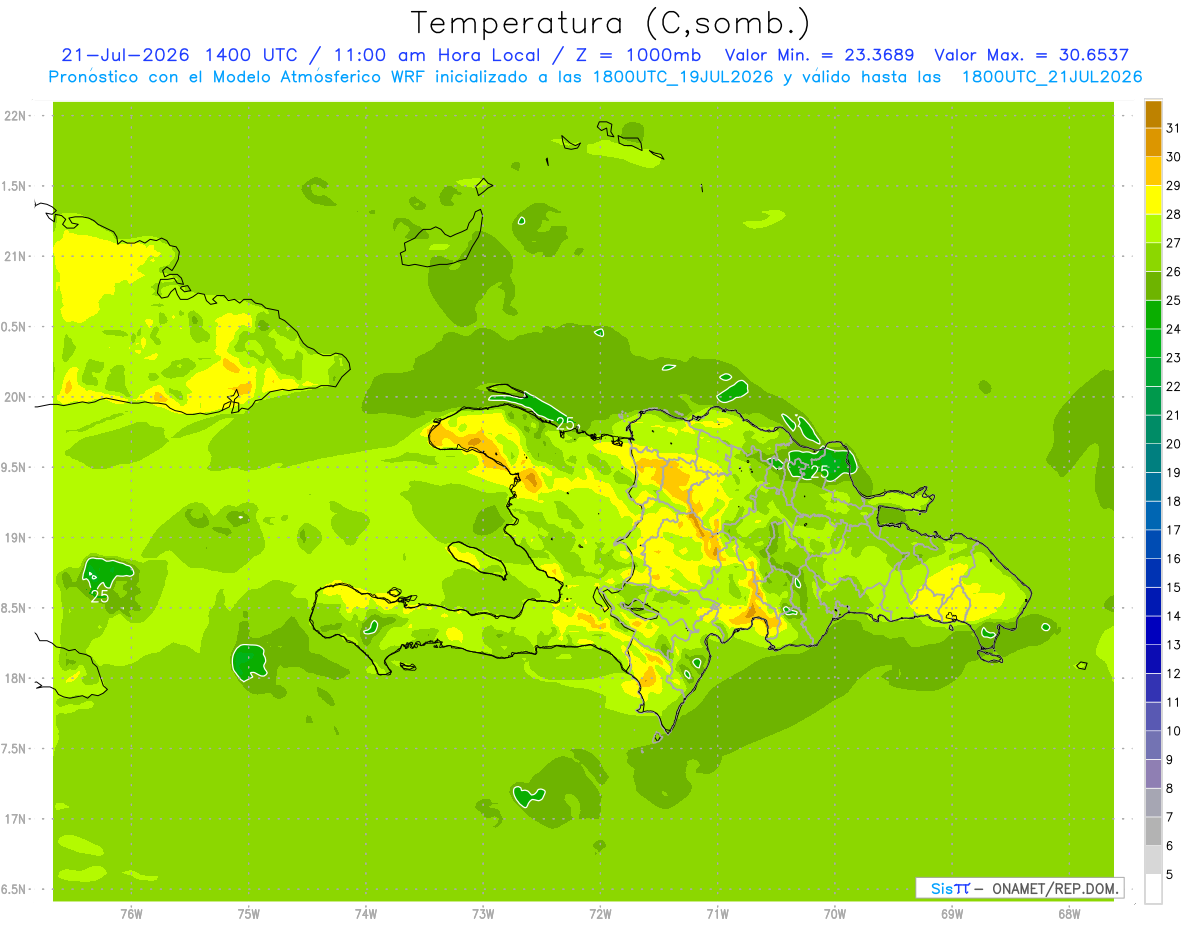Select the '1800UTC_21JUL2026' valid-until time
Viewport: 1200px width, 927px height.
(x=1051, y=77)
